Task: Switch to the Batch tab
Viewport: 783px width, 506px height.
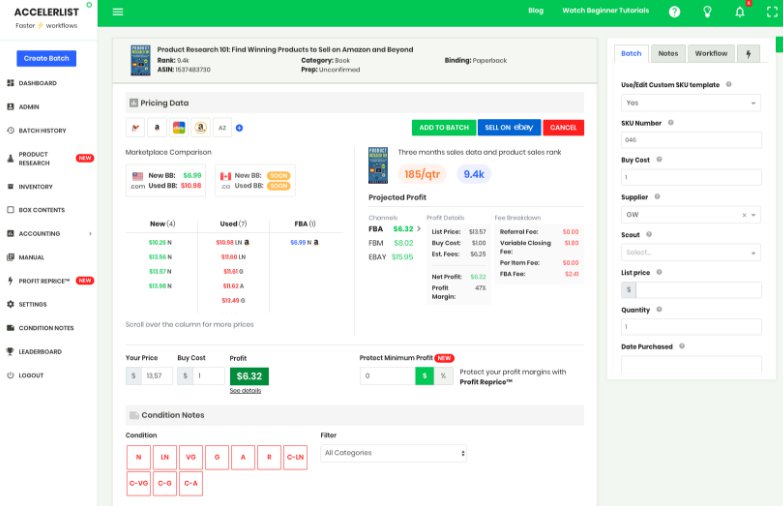Action: pos(631,53)
